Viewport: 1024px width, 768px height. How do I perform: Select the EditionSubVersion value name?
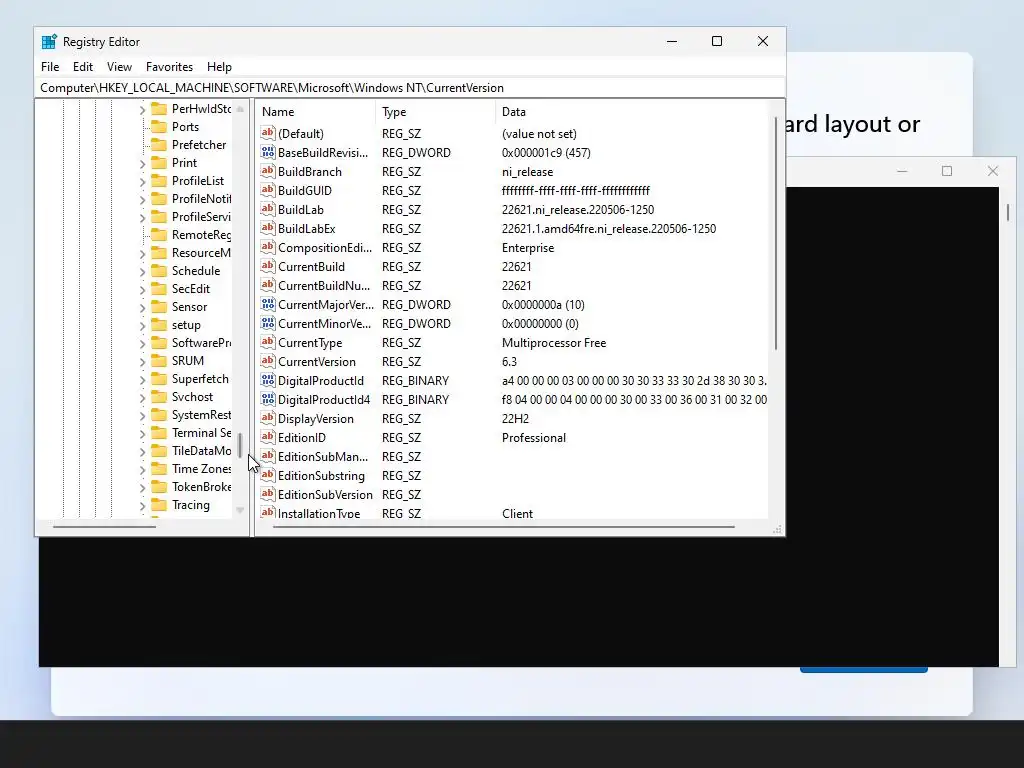click(325, 494)
